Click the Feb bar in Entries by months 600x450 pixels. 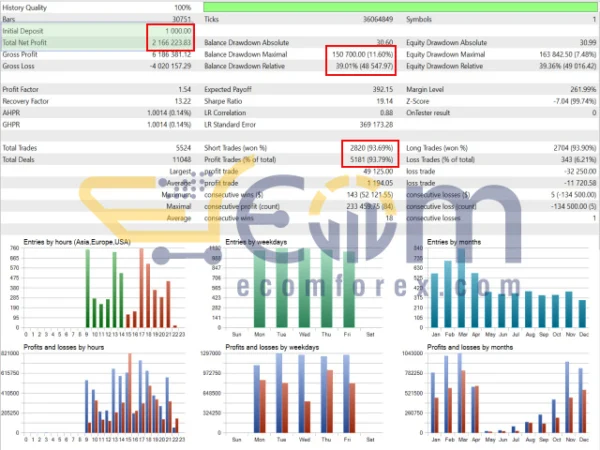[x=447, y=294]
